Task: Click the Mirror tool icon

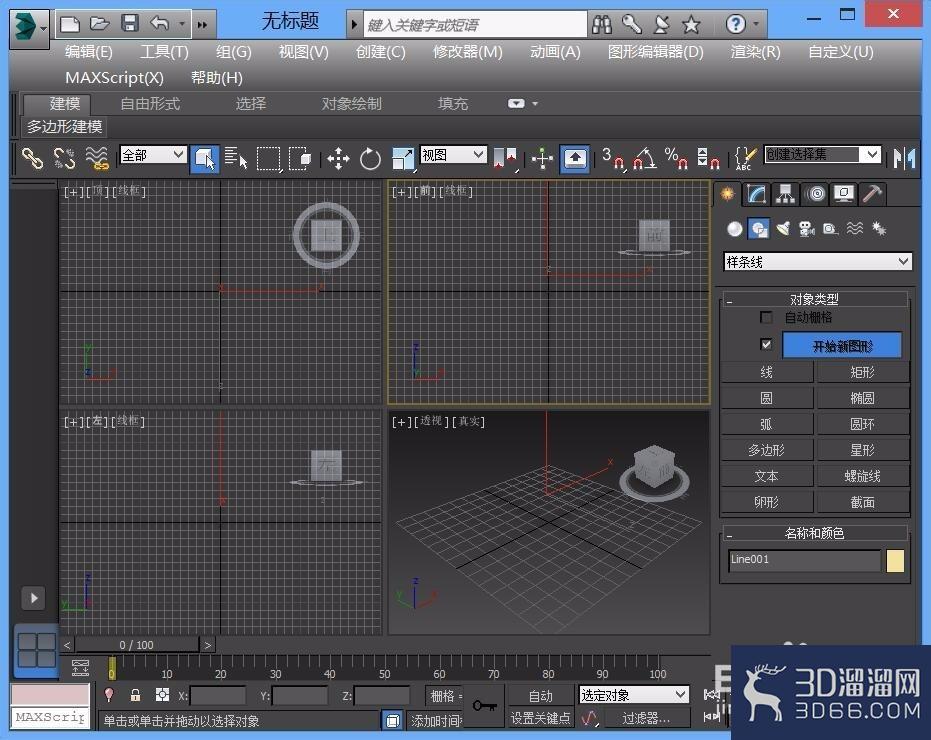Action: point(904,159)
